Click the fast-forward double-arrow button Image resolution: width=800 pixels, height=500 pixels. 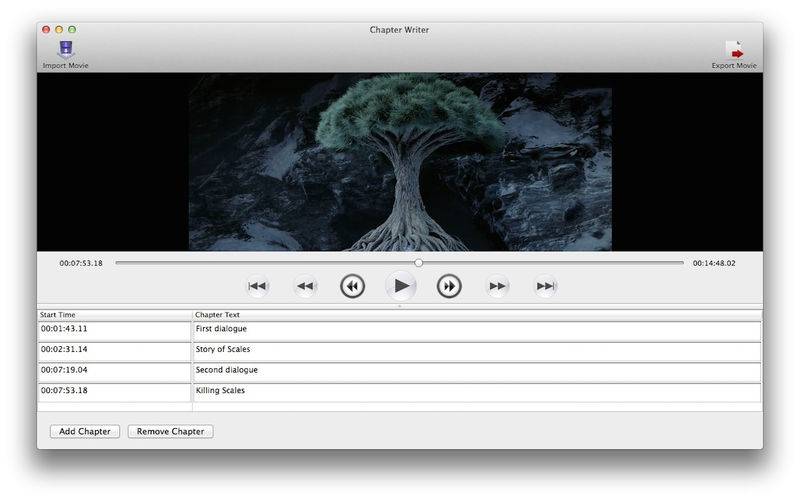tap(497, 286)
